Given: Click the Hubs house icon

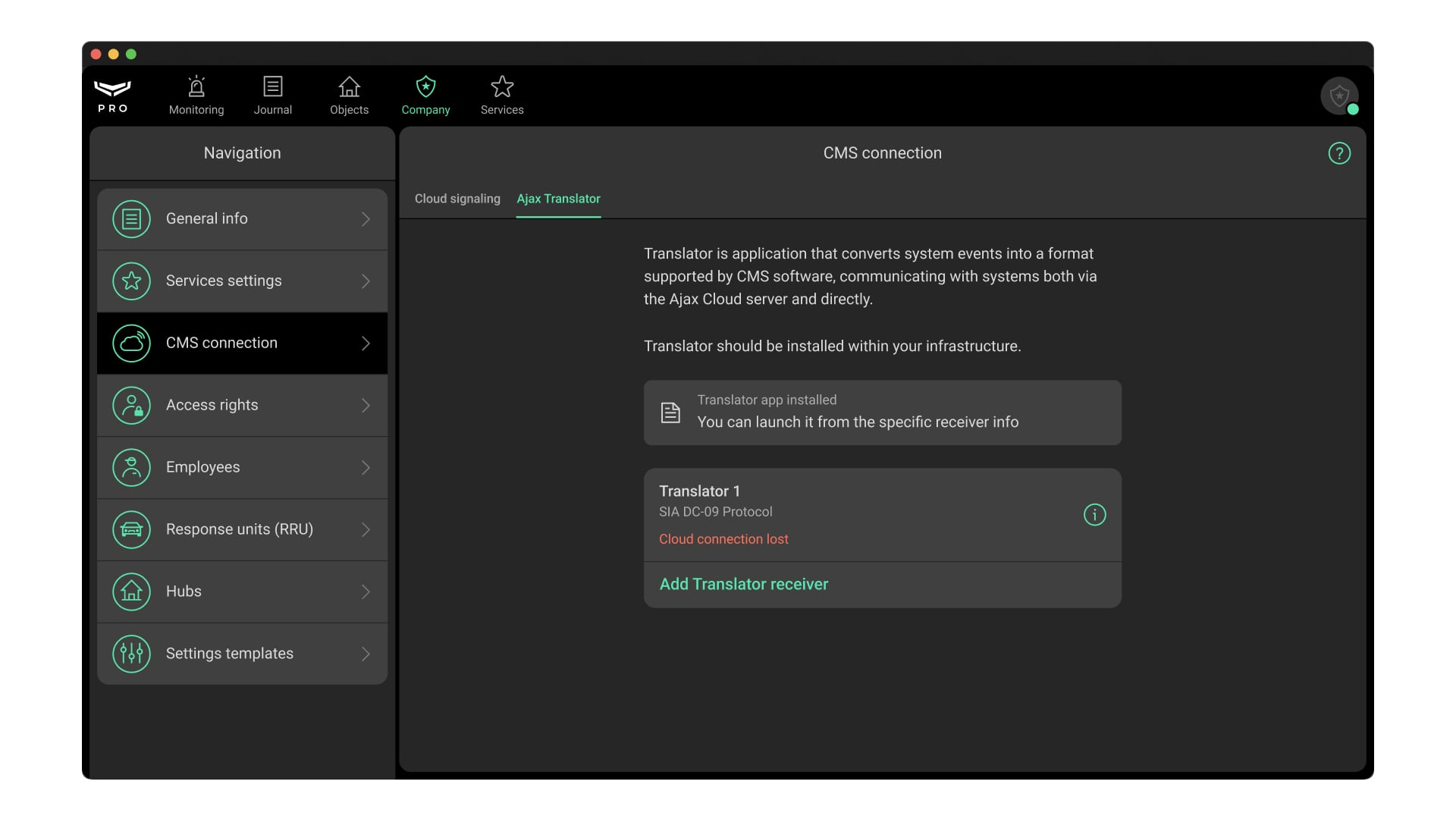Looking at the screenshot, I should (x=132, y=591).
